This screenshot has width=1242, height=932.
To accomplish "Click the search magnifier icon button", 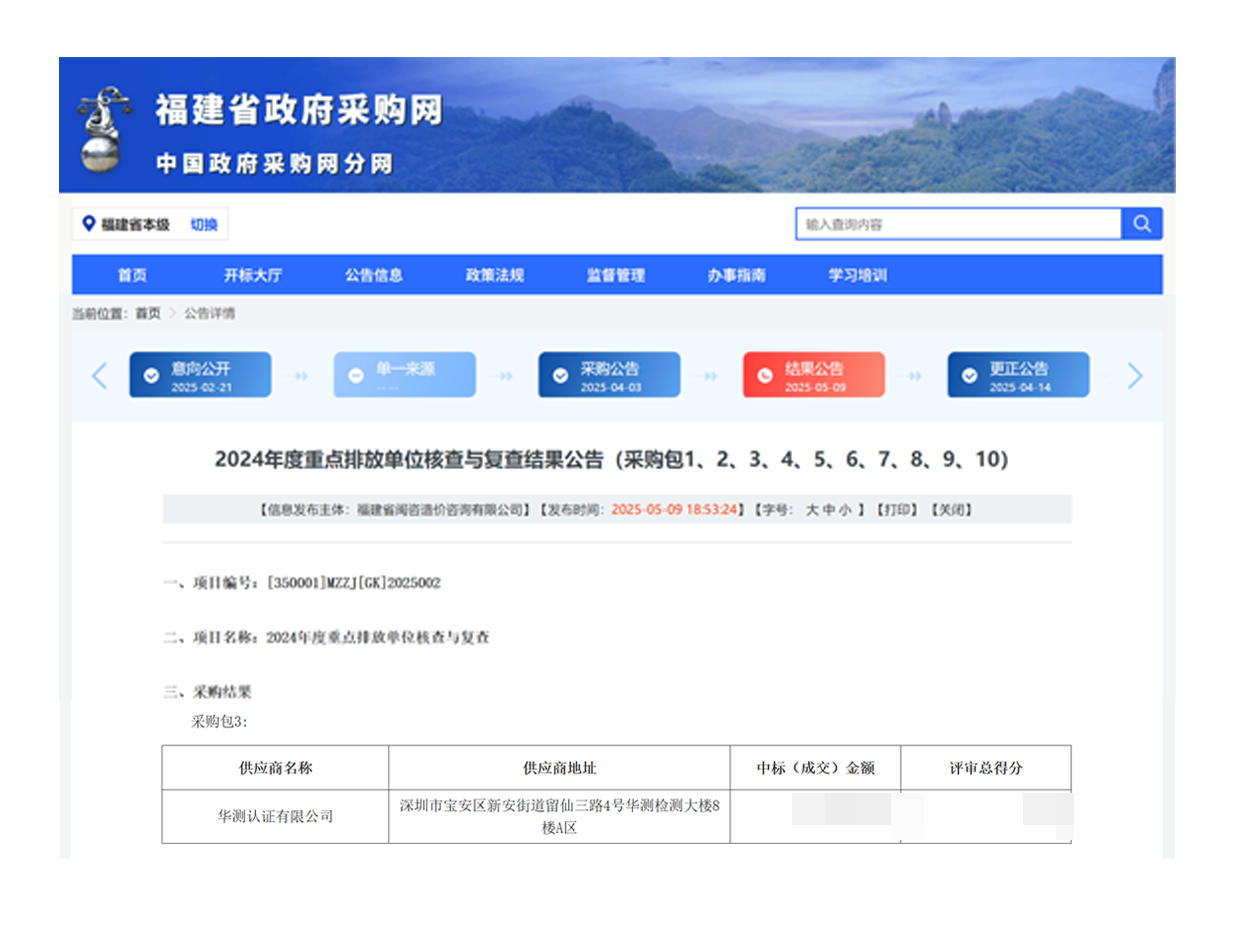I will [1142, 224].
